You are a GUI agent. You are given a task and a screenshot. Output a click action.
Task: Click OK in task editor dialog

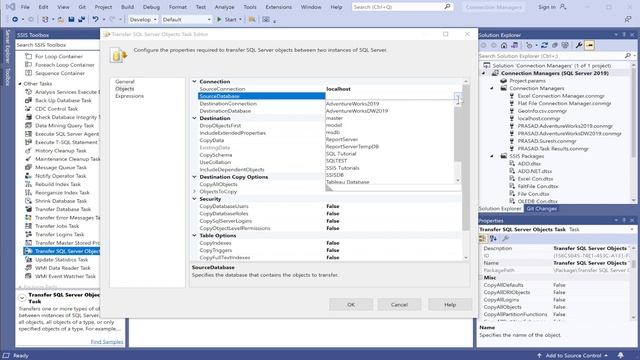[351, 304]
